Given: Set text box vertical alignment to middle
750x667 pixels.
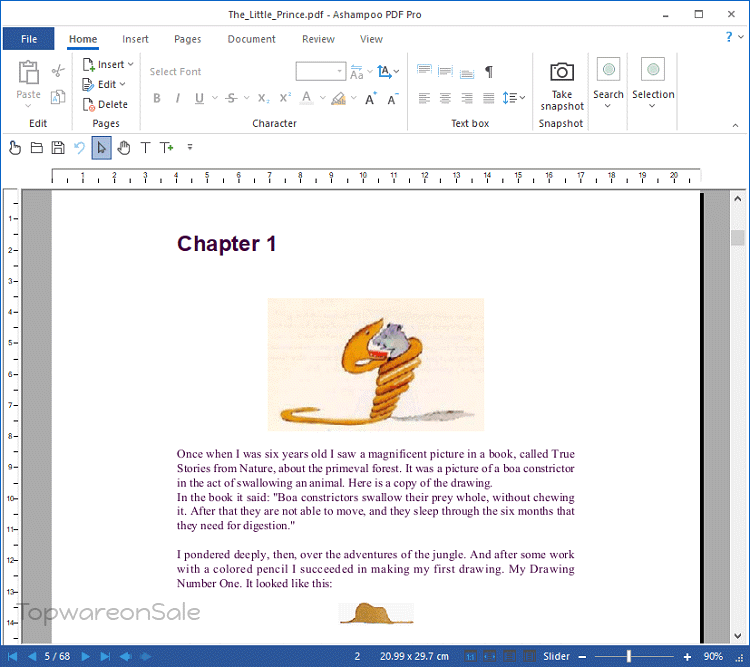Looking at the screenshot, I should coord(445,71).
